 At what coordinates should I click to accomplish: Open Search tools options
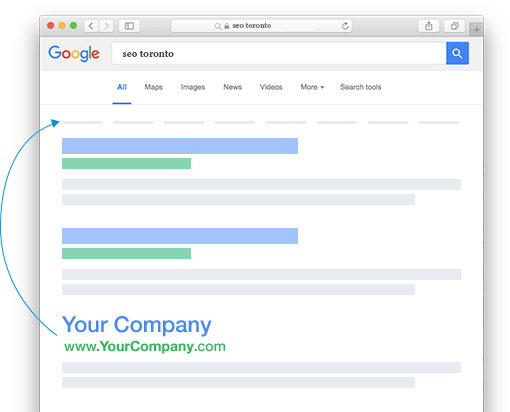tap(360, 87)
